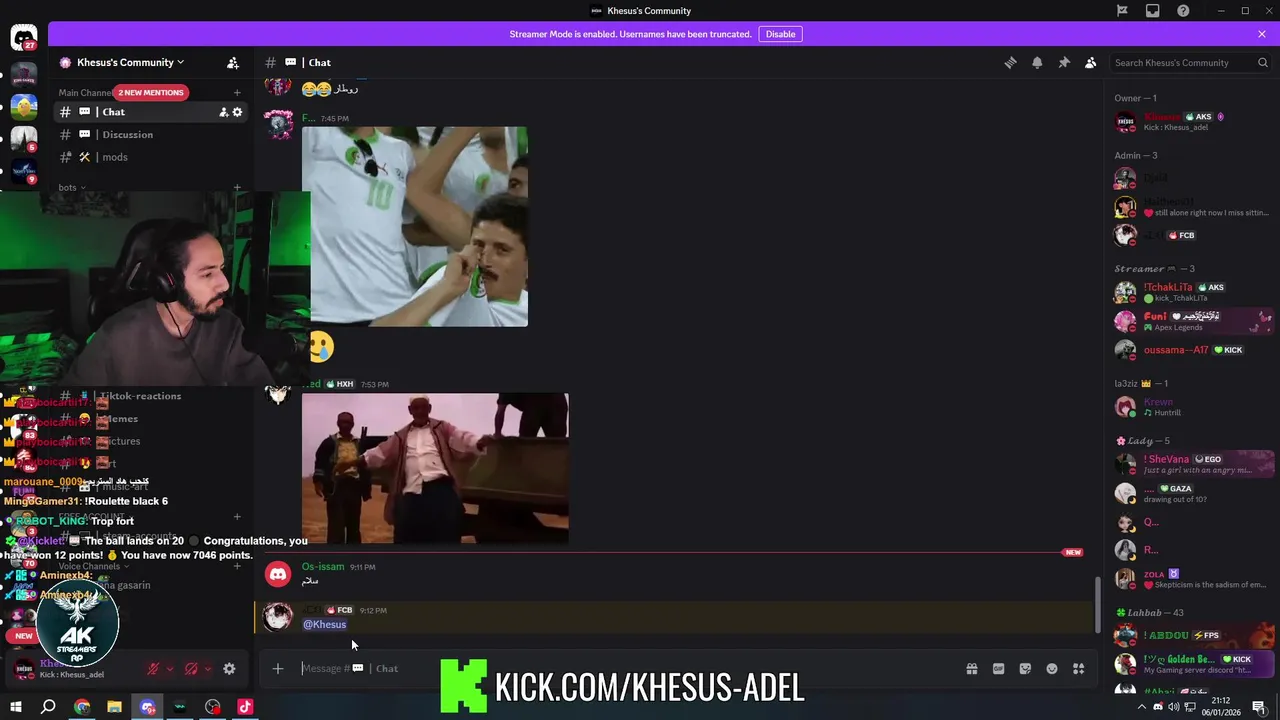1280x720 pixels.
Task: Open member Golden Be... with KICK tag
Action: pos(1193,664)
